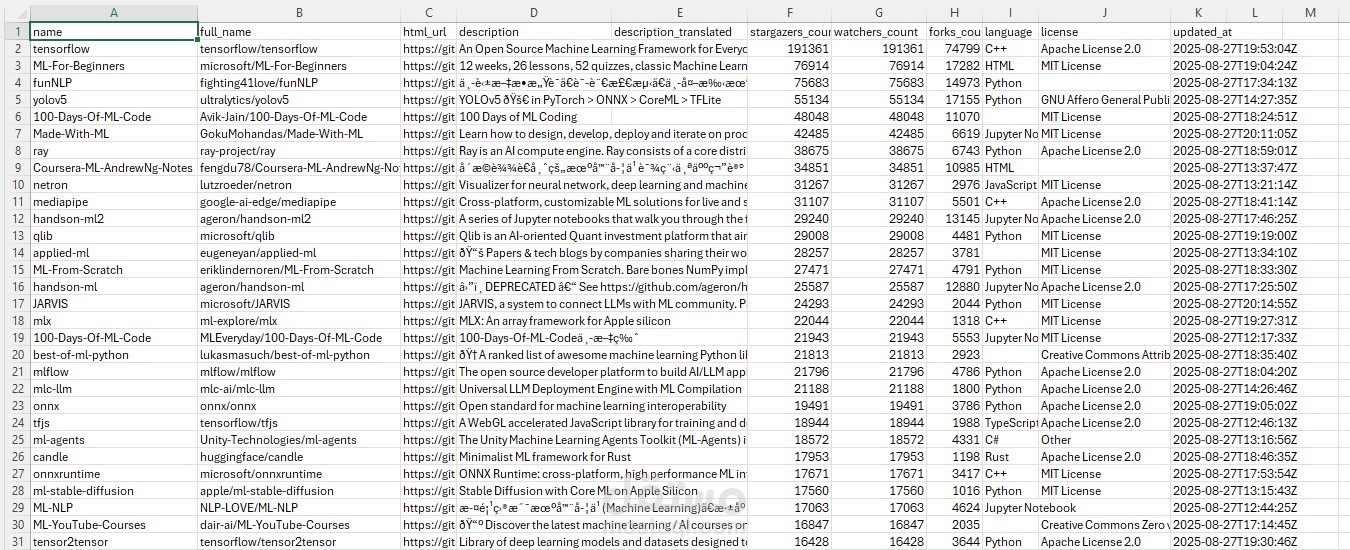Click 'apple/ml-stable-diffusion' cell
This screenshot has height=550, width=1350.
[x=299, y=491]
